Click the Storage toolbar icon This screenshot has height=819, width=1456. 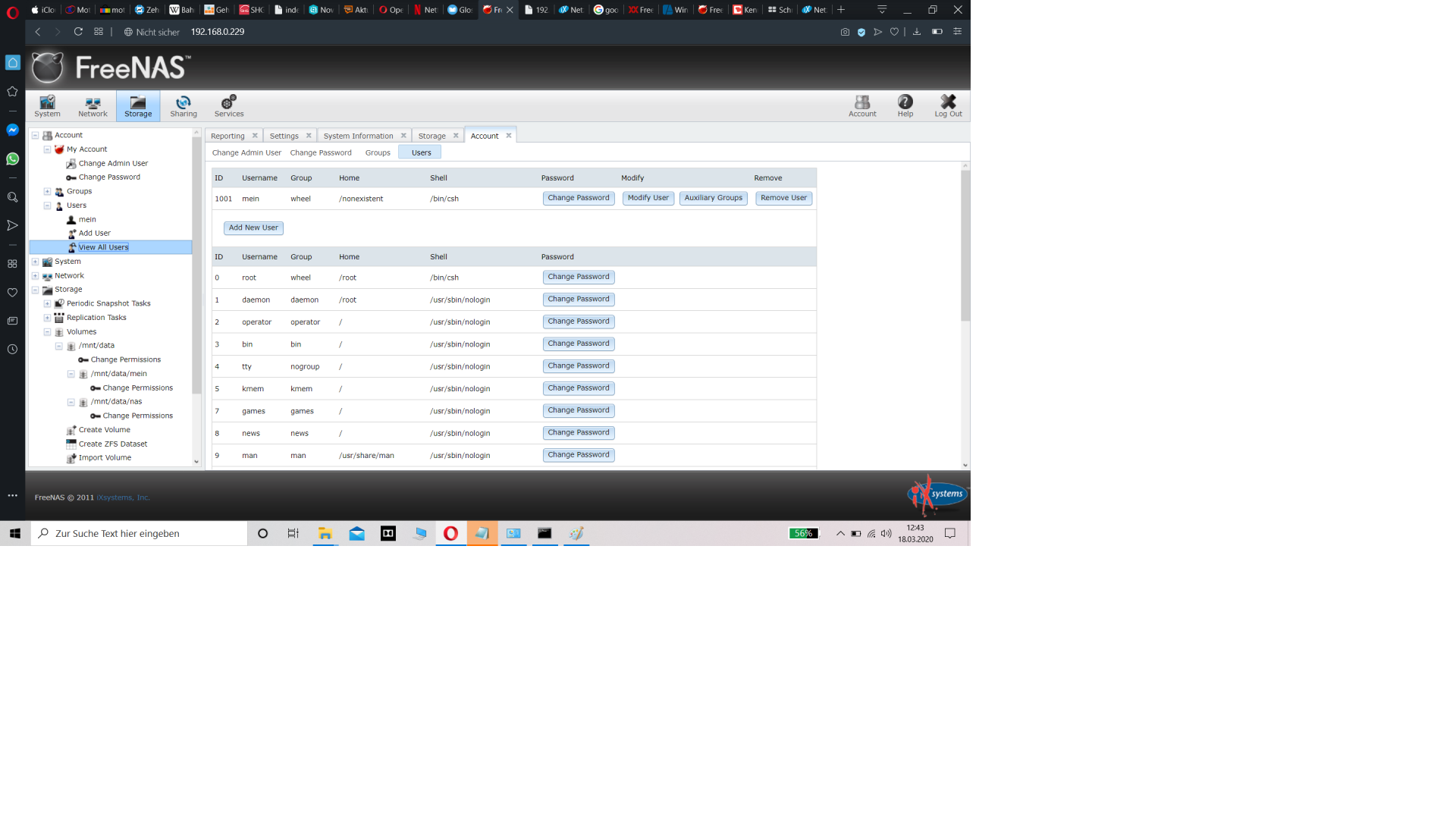click(x=138, y=105)
